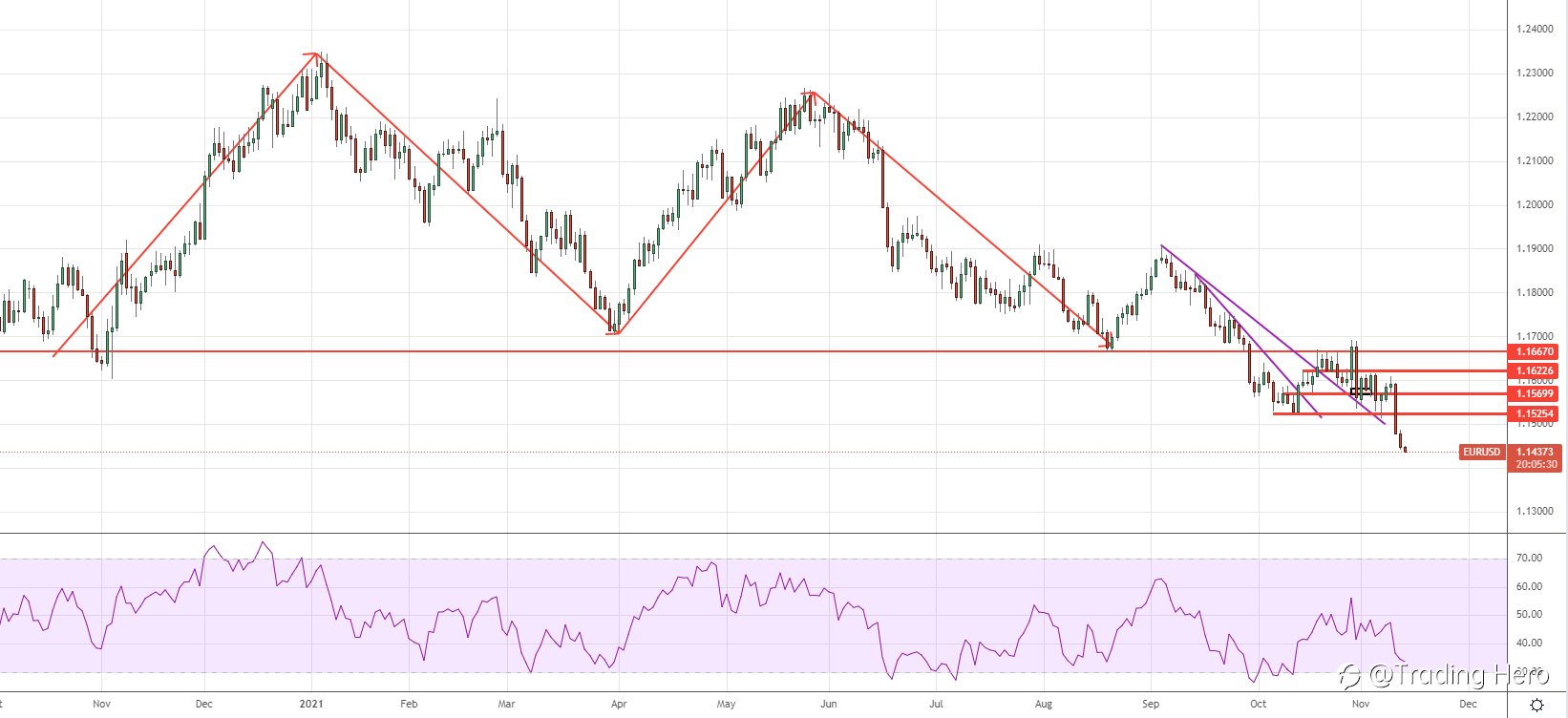Click the 1.21000 price axis value
The image size is (1568, 718).
pos(1535,160)
